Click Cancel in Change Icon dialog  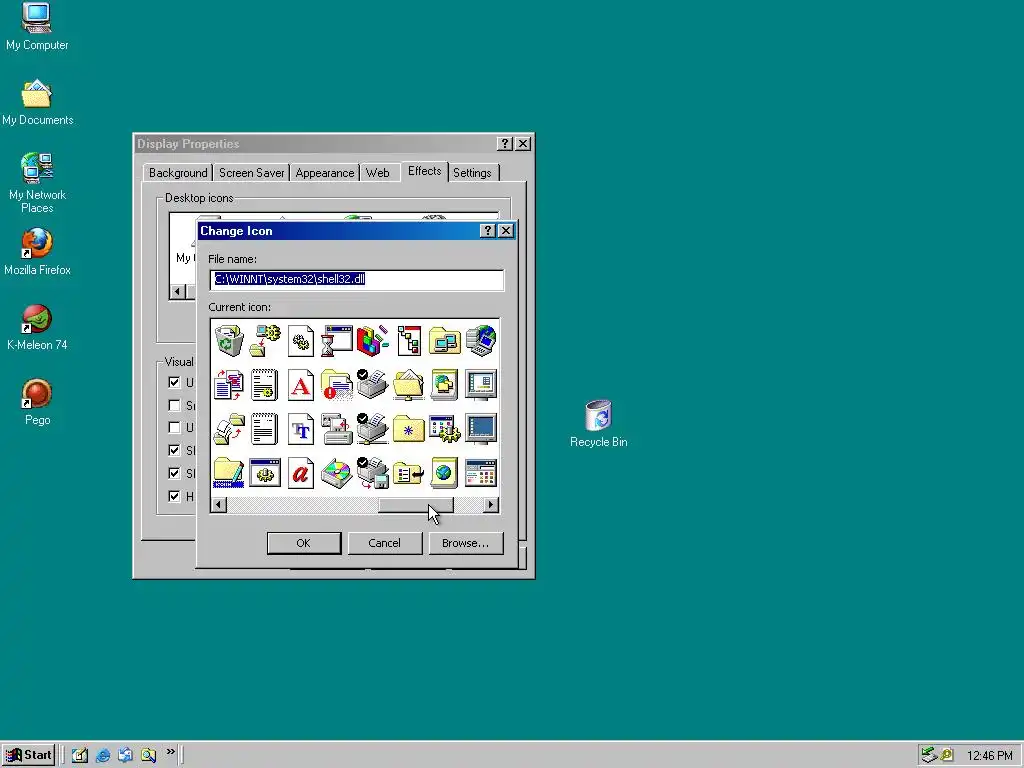(384, 543)
